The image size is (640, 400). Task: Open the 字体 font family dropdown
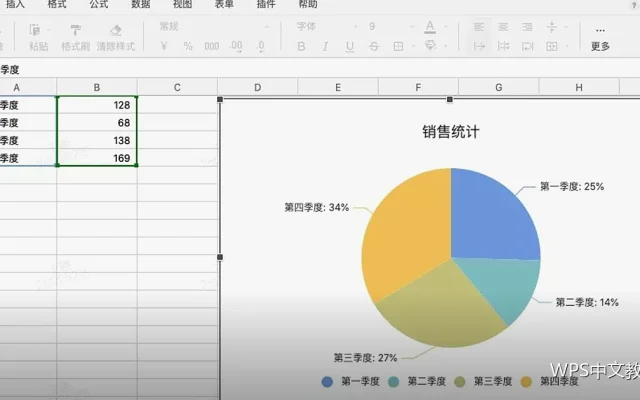click(327, 27)
